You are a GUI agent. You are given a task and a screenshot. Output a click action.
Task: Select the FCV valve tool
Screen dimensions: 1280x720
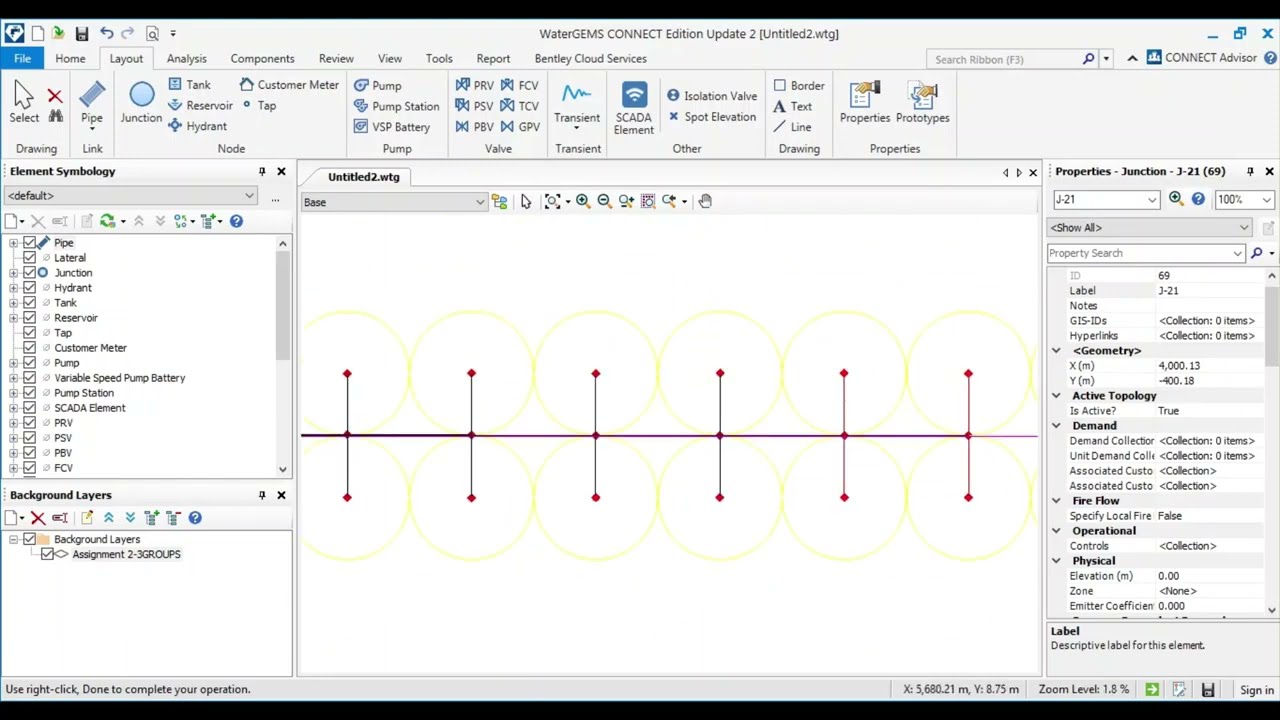(519, 86)
